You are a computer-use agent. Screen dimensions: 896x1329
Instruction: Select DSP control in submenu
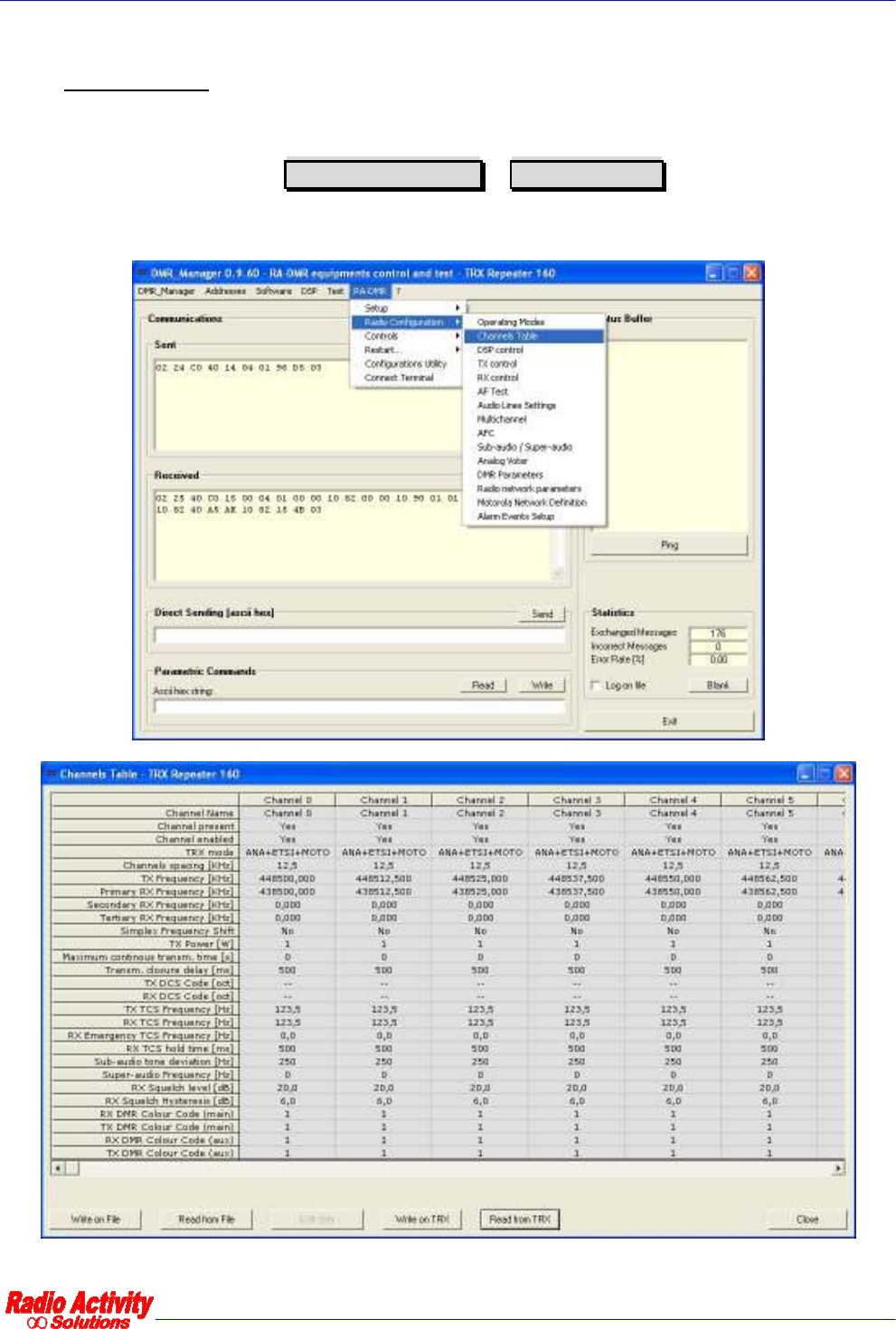(534, 350)
